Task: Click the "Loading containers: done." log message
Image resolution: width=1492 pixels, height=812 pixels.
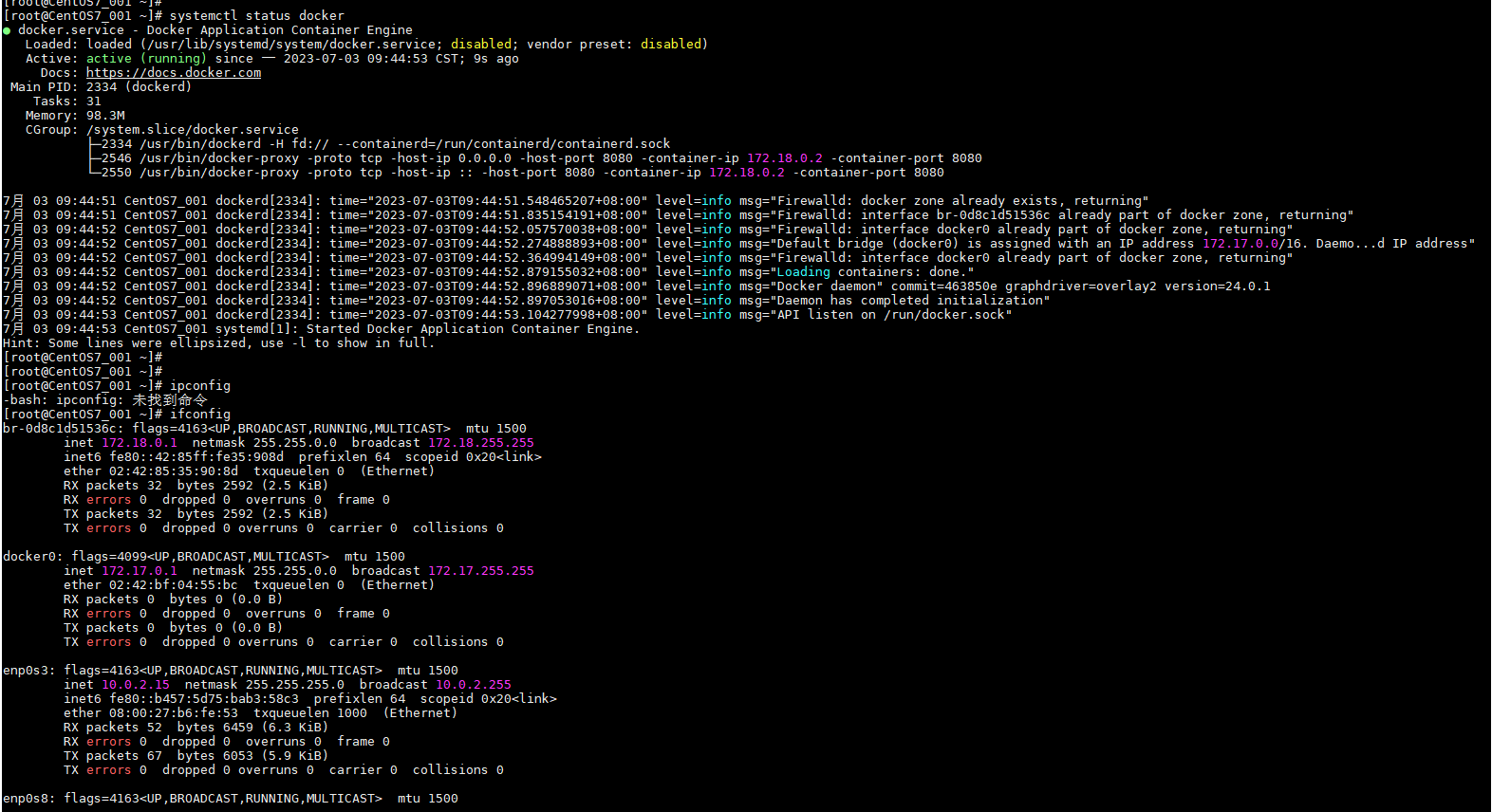Action: point(875,272)
